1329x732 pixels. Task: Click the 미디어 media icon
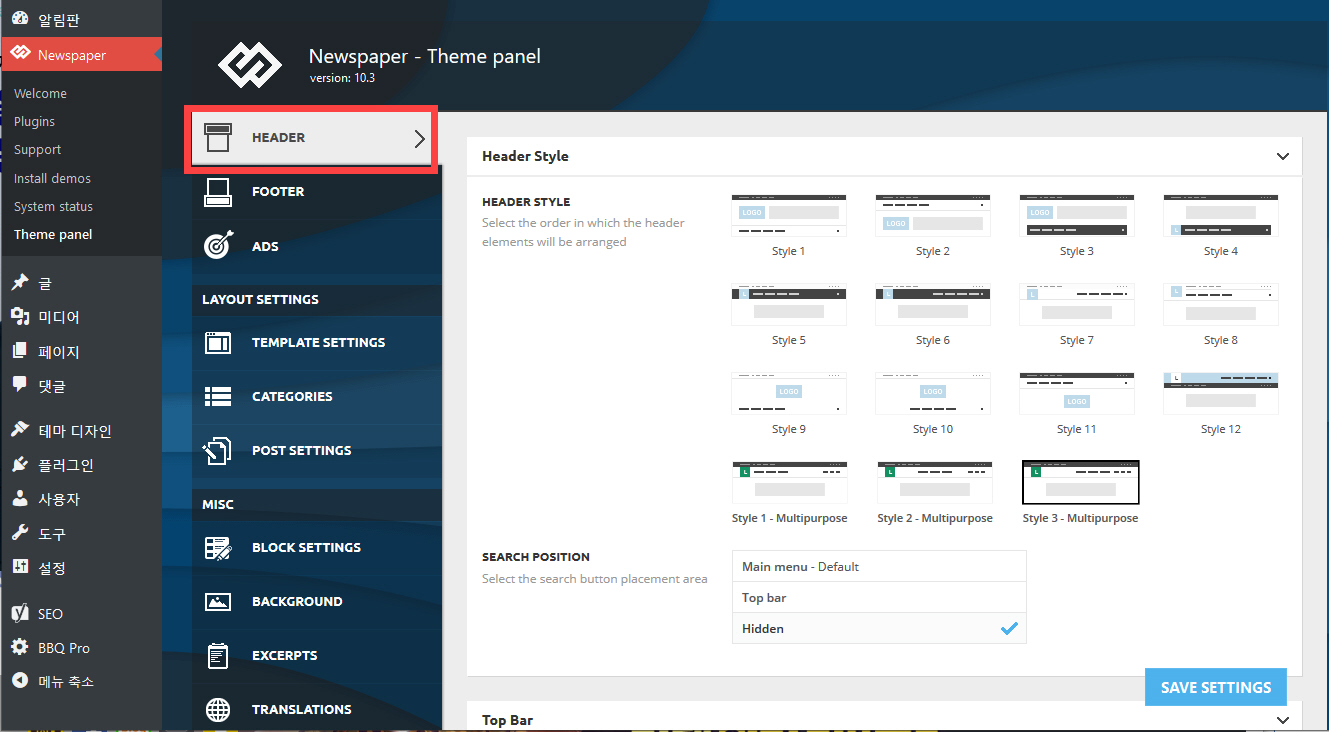[x=20, y=317]
